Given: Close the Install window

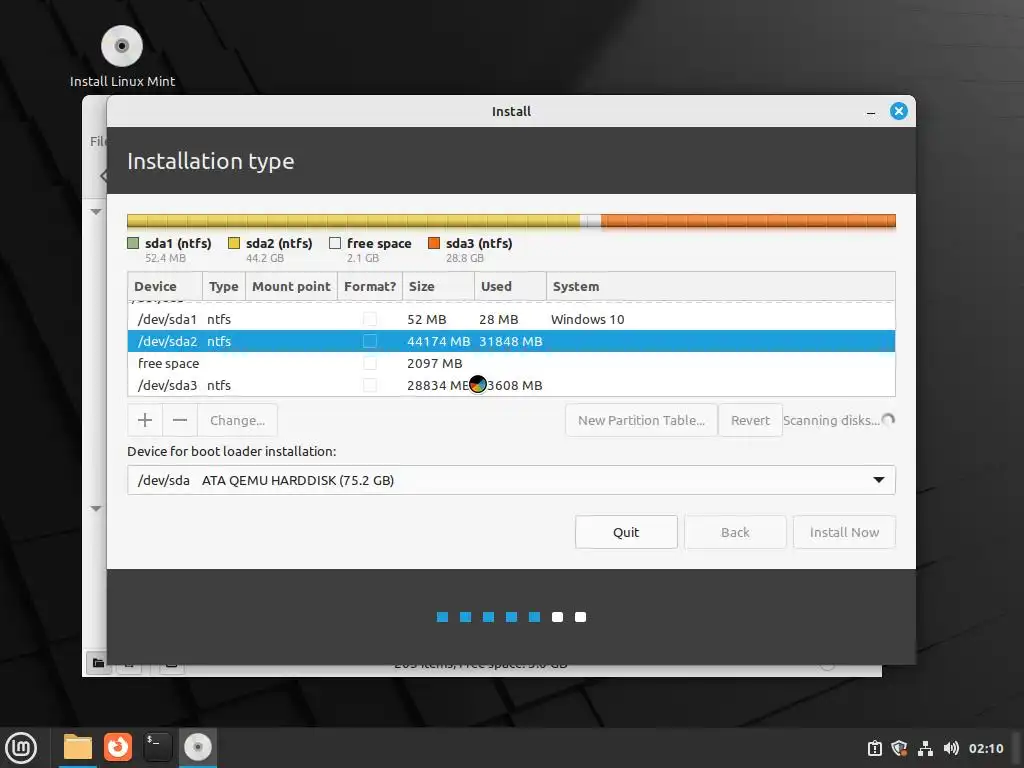Looking at the screenshot, I should tap(899, 111).
